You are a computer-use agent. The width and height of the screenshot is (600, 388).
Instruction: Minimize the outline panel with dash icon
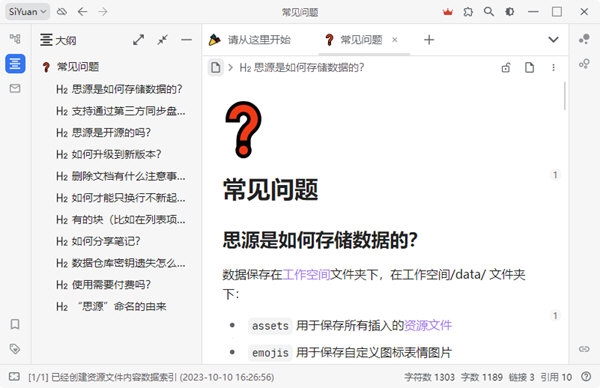tap(186, 40)
